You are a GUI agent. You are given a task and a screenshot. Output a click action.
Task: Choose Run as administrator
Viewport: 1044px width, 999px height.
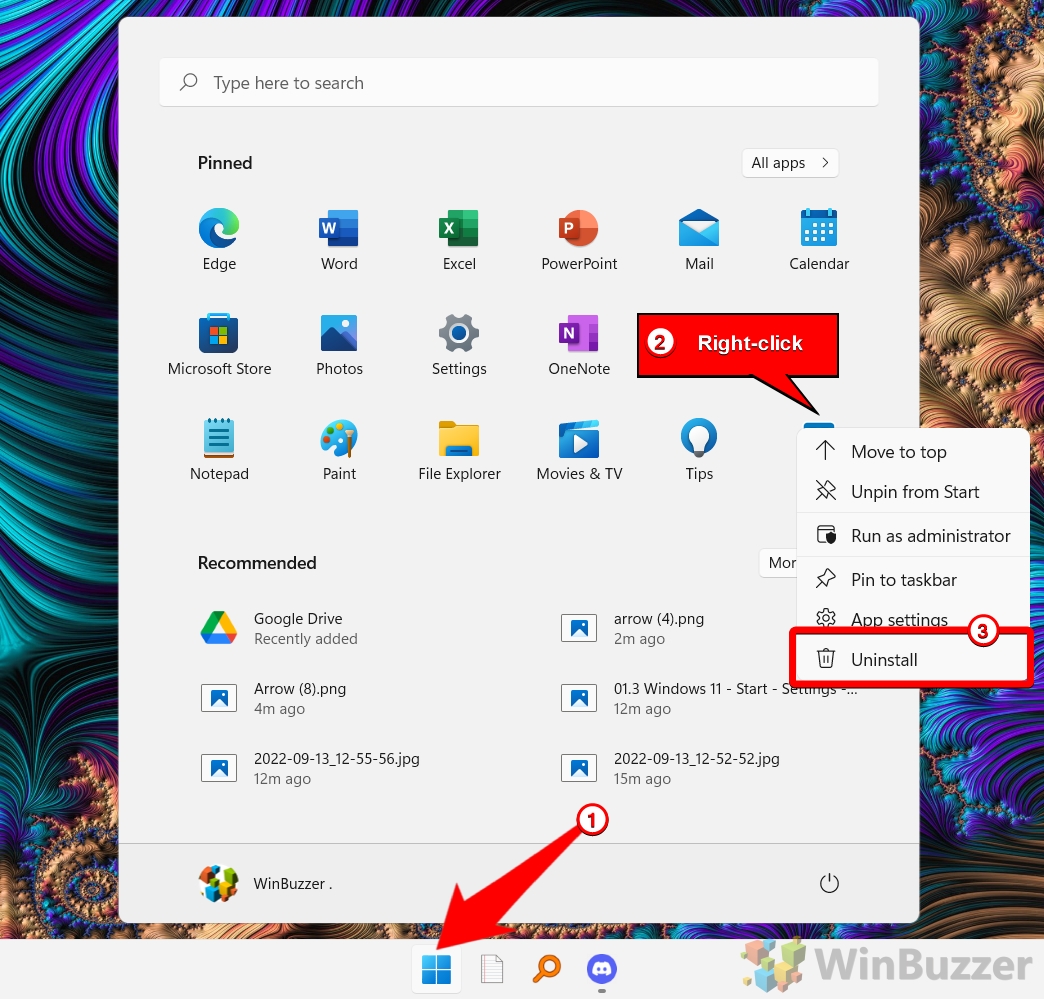913,535
